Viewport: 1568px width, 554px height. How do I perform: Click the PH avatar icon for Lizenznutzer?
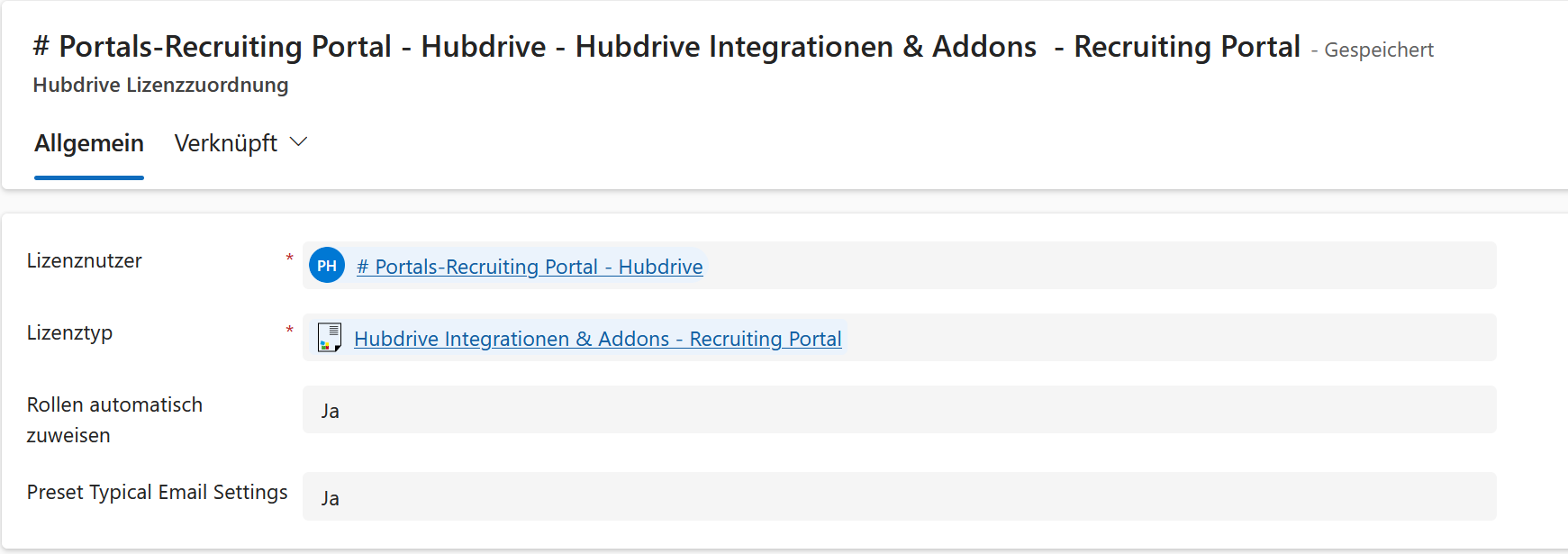tap(327, 266)
